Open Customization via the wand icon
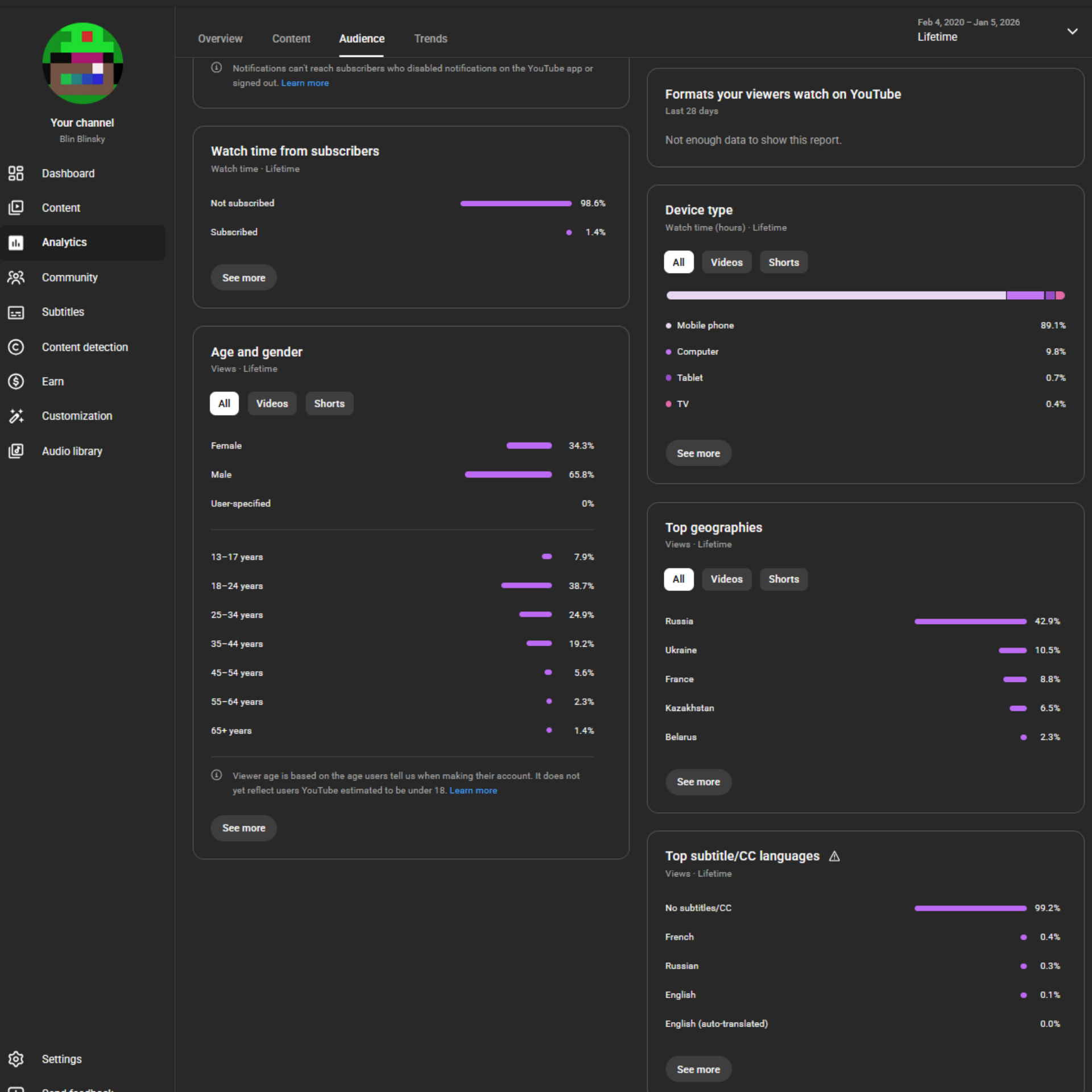 pos(16,416)
